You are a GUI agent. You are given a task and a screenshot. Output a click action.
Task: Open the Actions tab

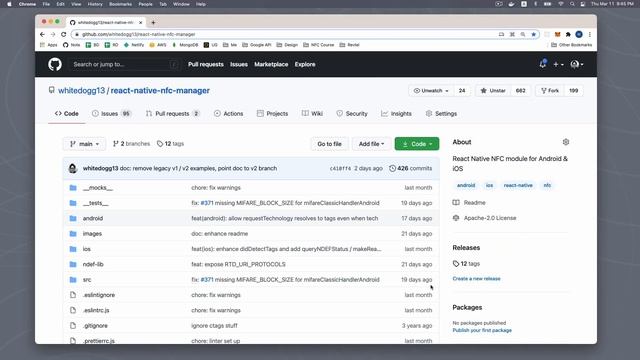(229, 113)
